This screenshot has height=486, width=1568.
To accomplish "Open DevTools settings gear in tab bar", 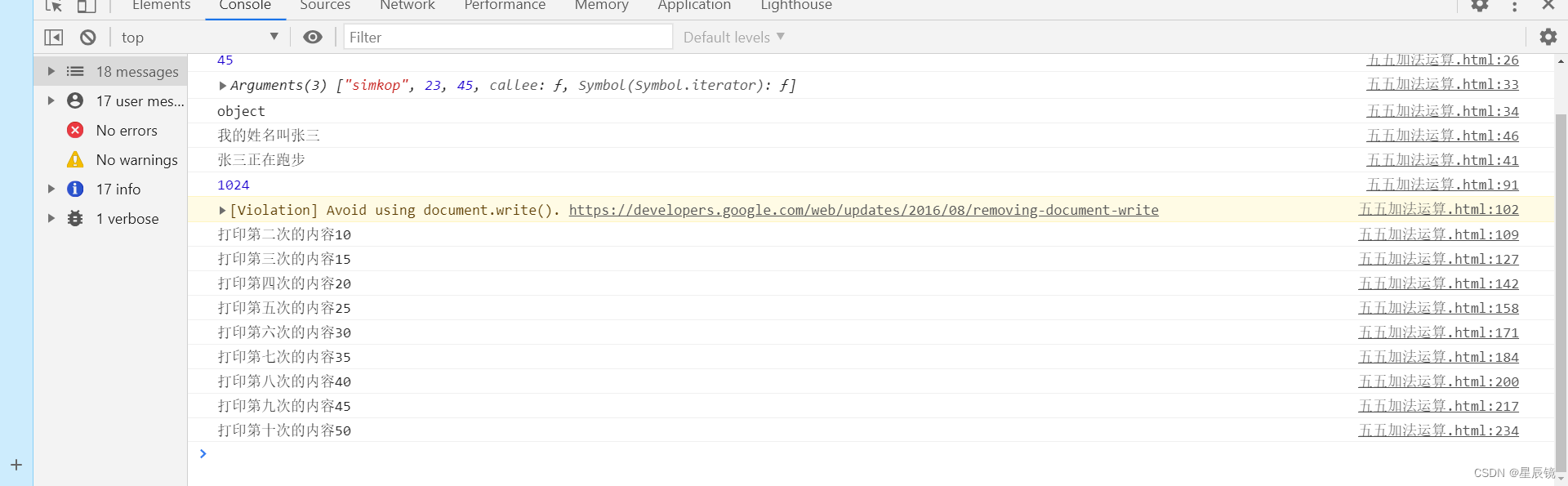I will [x=1480, y=6].
